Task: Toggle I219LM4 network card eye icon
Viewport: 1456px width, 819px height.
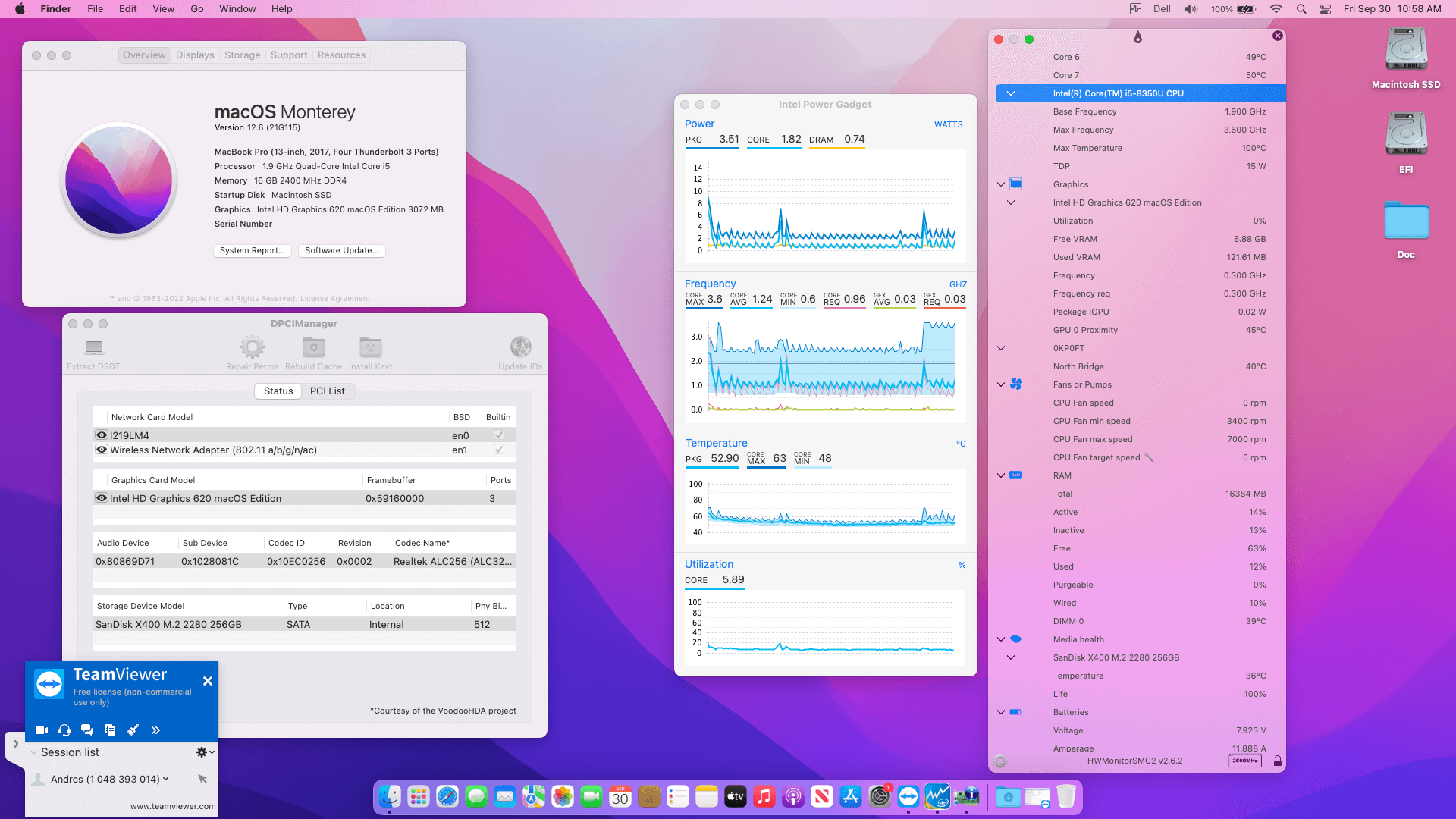Action: point(101,435)
